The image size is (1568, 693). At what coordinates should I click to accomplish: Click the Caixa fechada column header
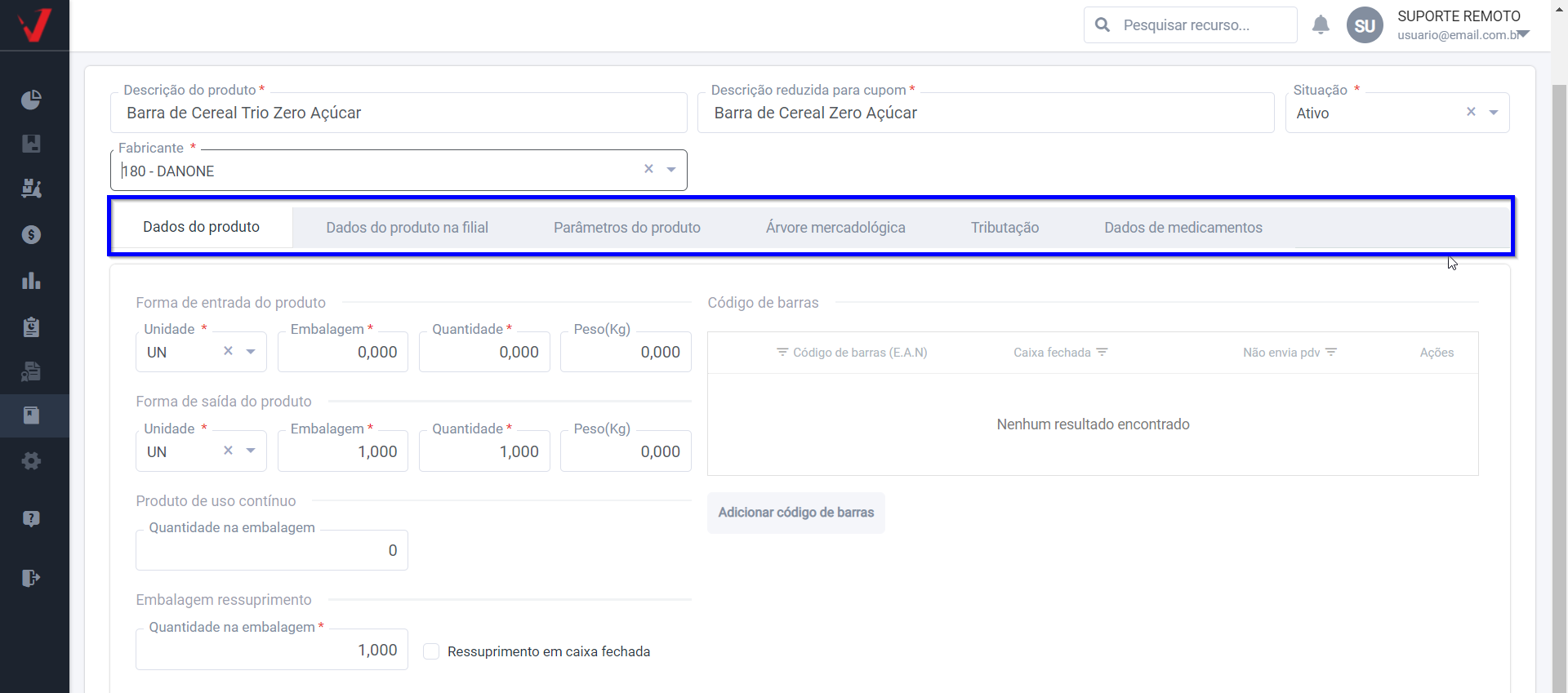tap(1052, 353)
